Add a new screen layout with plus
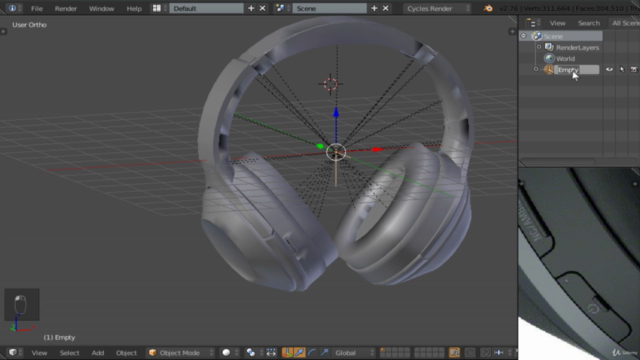This screenshot has height=360, width=640. (x=251, y=8)
